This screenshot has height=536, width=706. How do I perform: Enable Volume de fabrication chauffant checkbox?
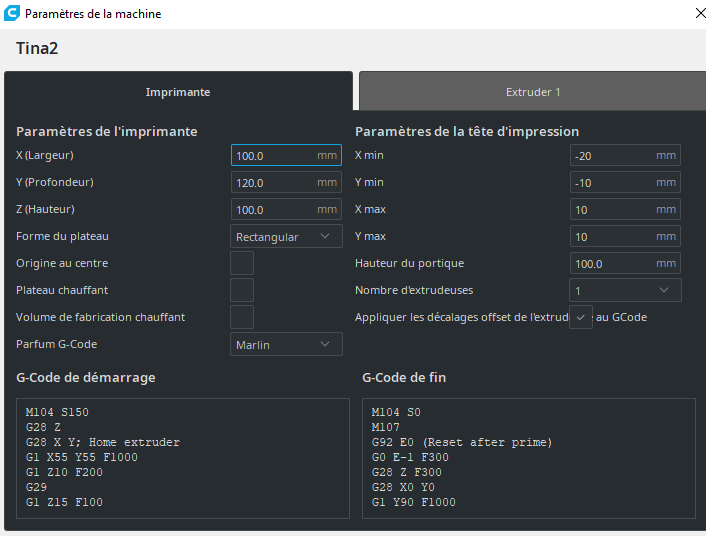(242, 317)
